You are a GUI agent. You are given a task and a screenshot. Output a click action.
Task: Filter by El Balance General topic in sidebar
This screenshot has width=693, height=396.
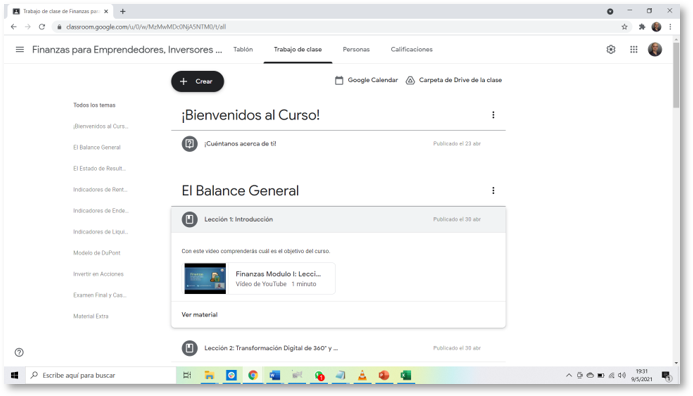97,148
